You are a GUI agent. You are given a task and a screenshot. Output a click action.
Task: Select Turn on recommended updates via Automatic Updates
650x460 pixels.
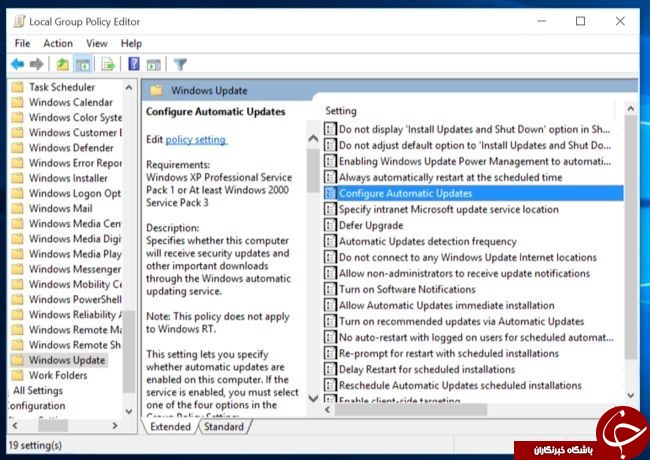pyautogui.click(x=461, y=321)
